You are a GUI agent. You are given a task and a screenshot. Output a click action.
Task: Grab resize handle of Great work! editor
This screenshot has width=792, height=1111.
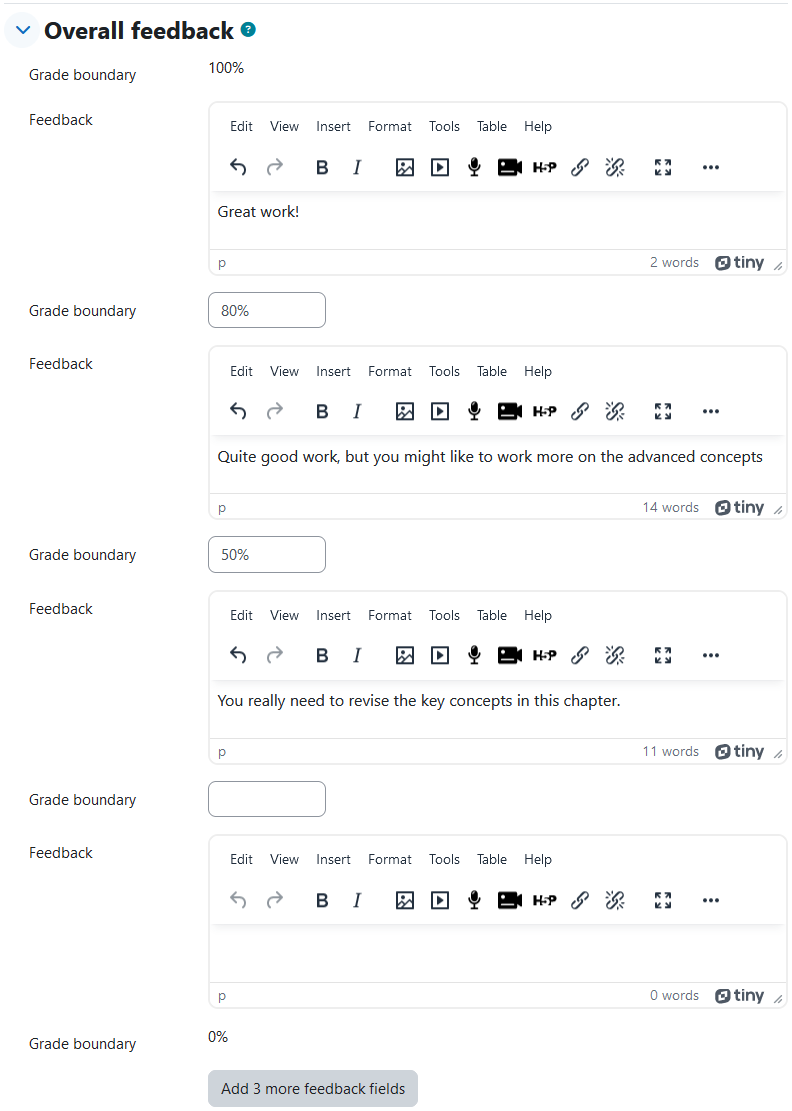coord(778,266)
